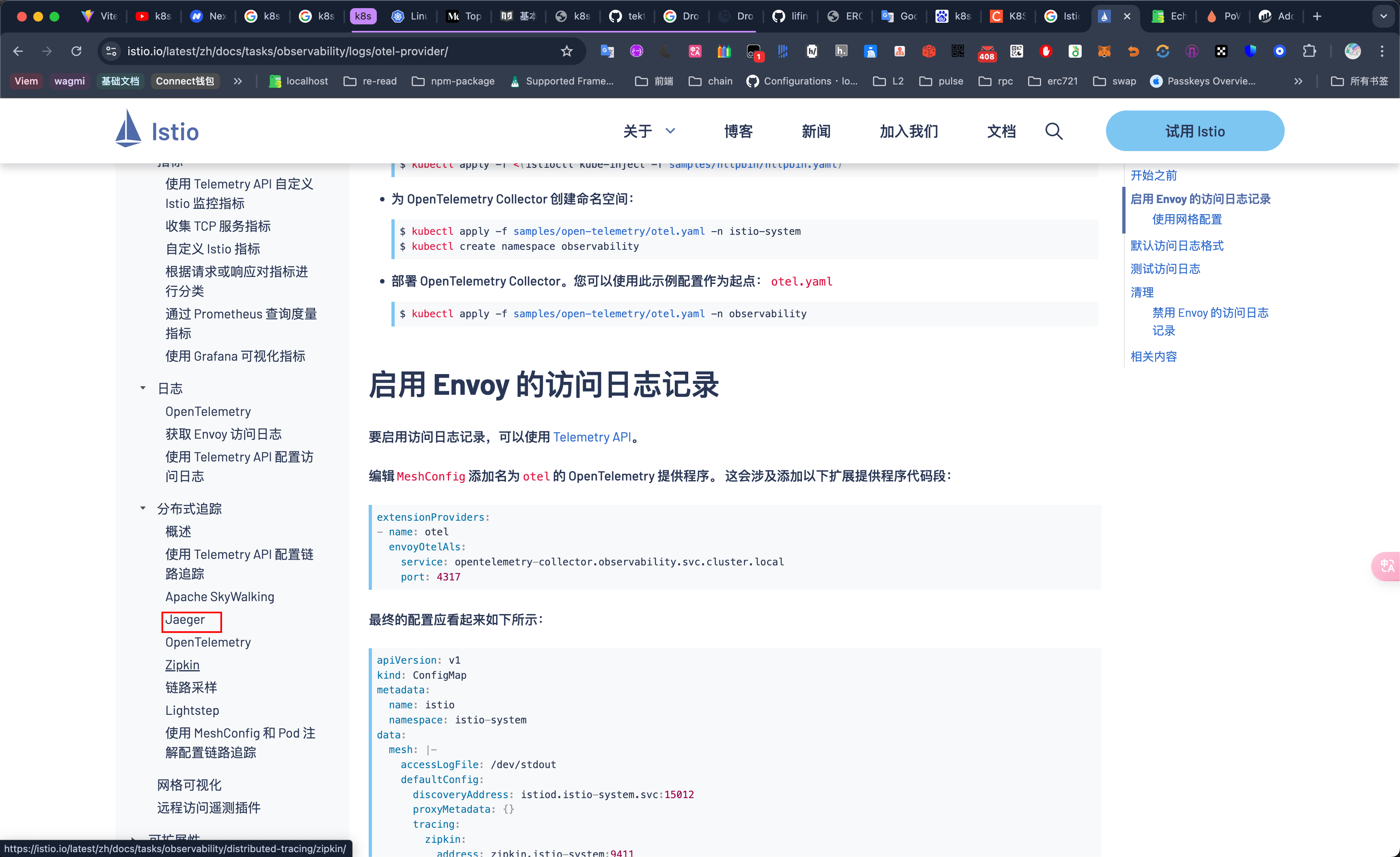
Task: Show the tab search dropdown
Action: 1383,16
